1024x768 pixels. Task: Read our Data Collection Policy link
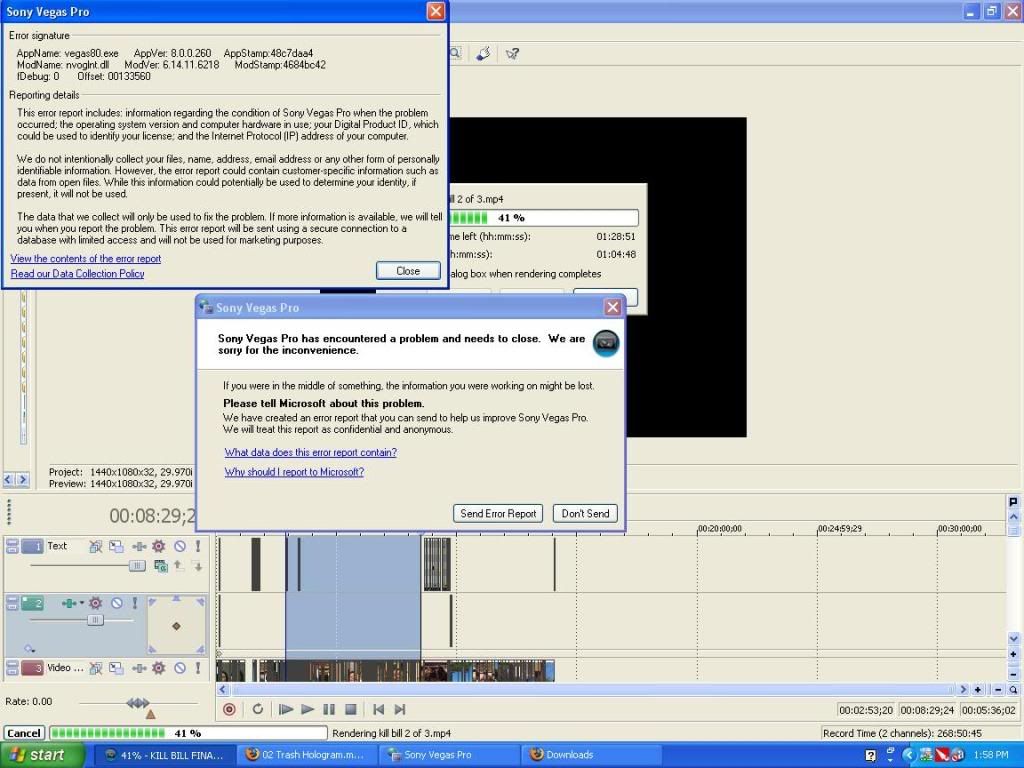point(78,274)
